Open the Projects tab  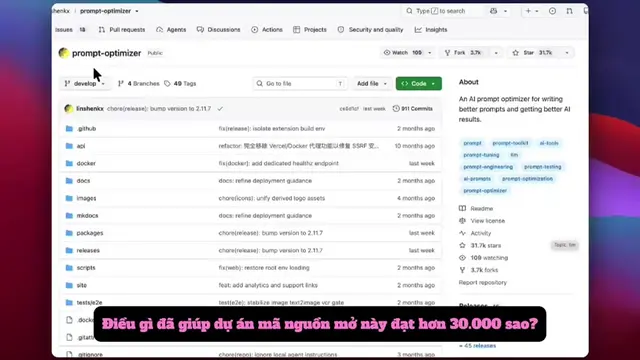pyautogui.click(x=310, y=30)
